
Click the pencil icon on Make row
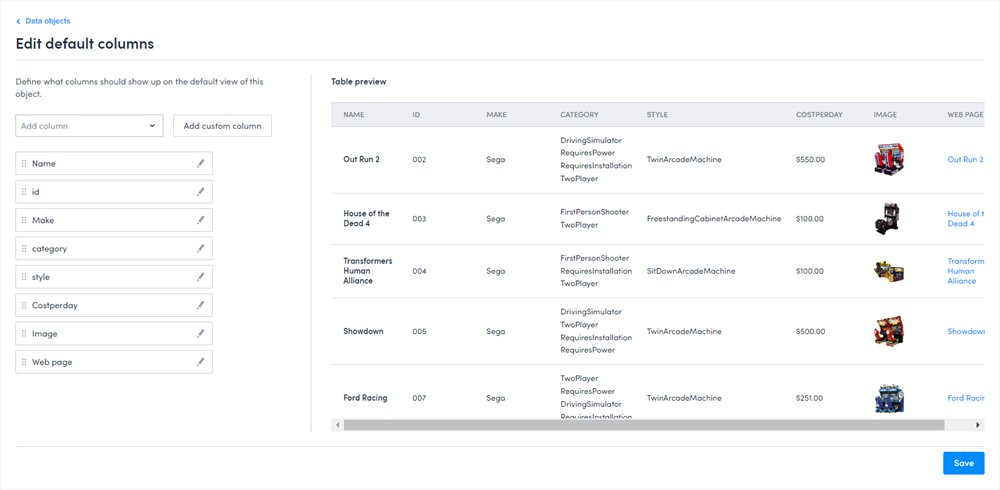pos(200,220)
